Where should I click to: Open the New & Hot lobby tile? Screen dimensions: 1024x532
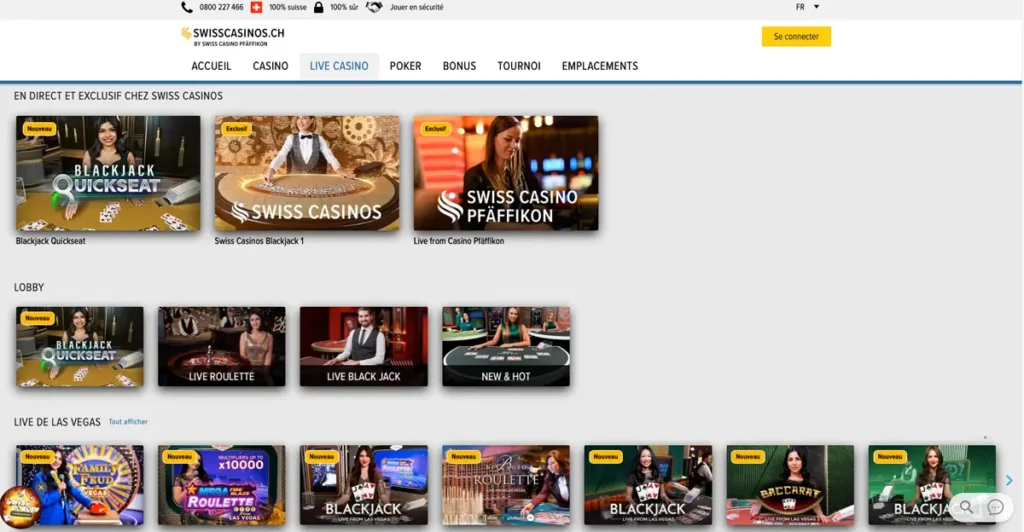point(506,347)
